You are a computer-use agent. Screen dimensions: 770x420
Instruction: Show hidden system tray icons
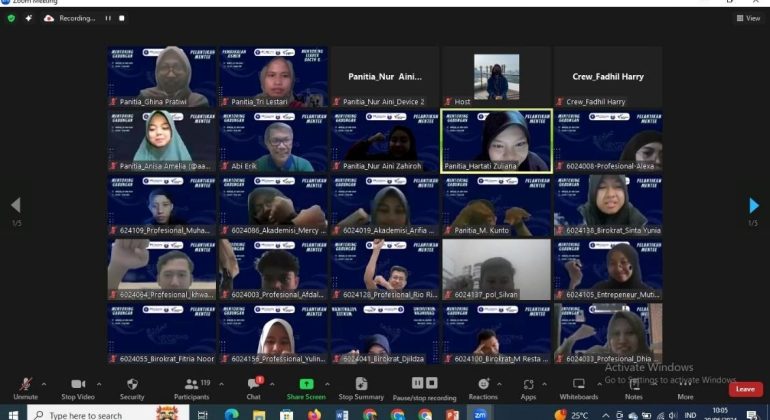coord(605,416)
